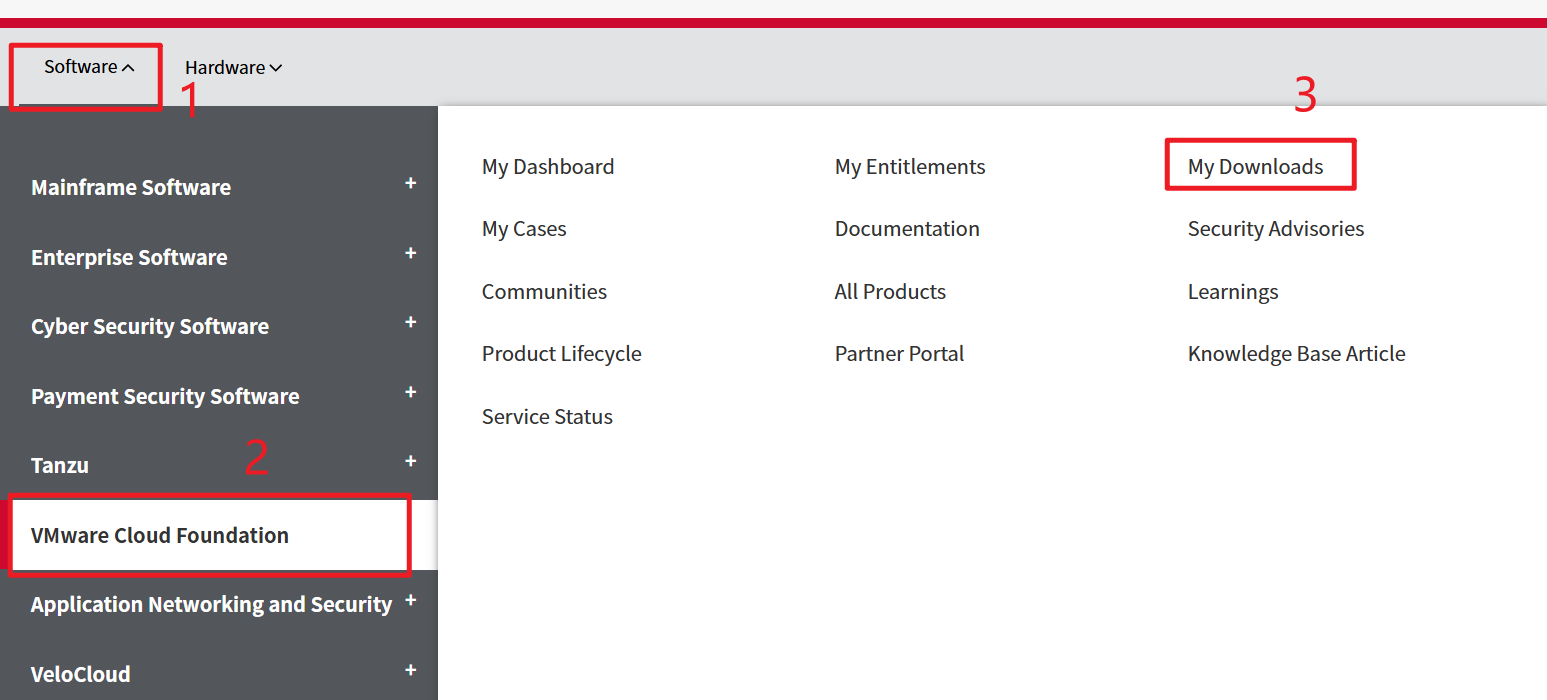
Task: Select Payment Security Software category
Action: pos(165,397)
